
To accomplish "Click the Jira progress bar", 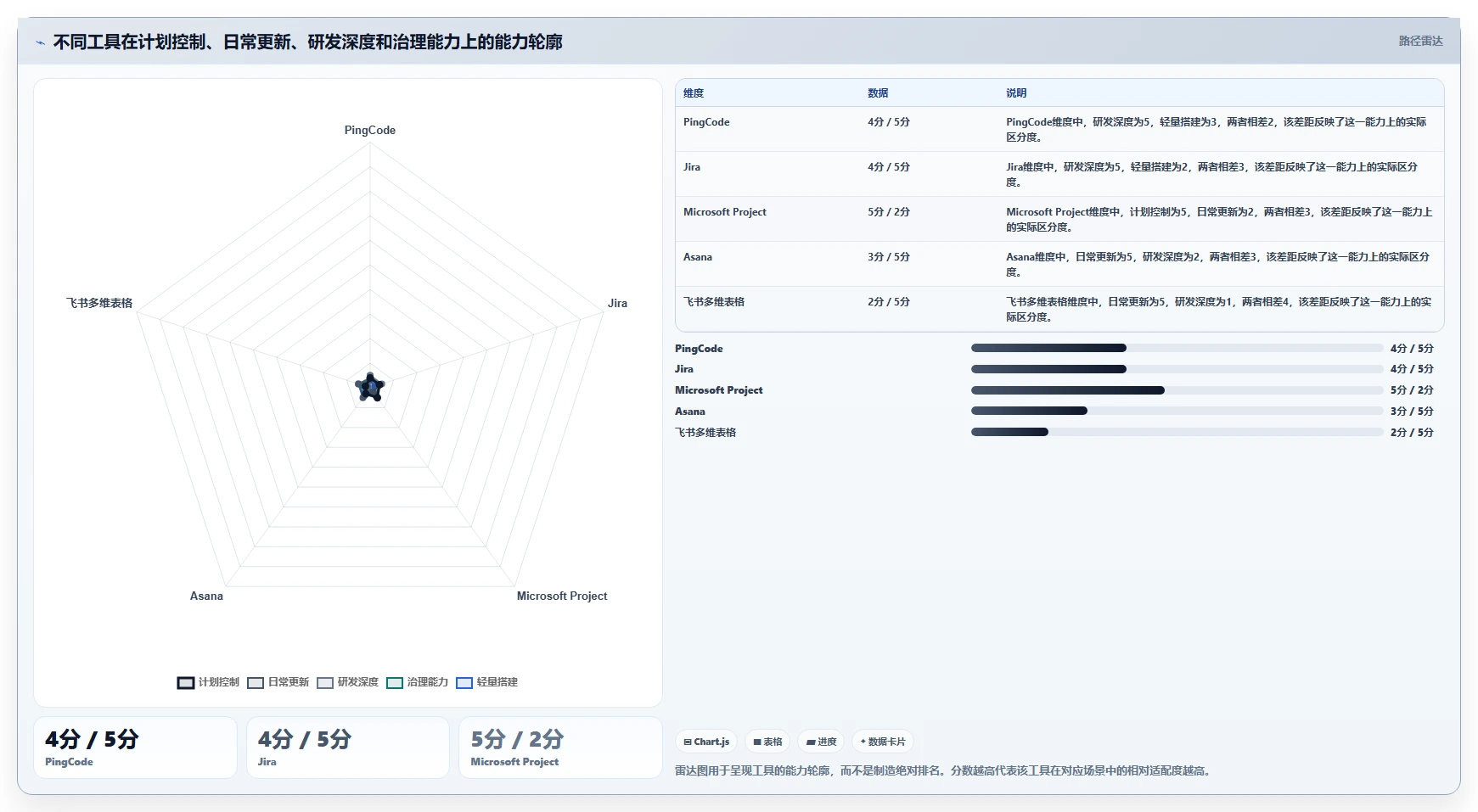I will click(x=1177, y=369).
